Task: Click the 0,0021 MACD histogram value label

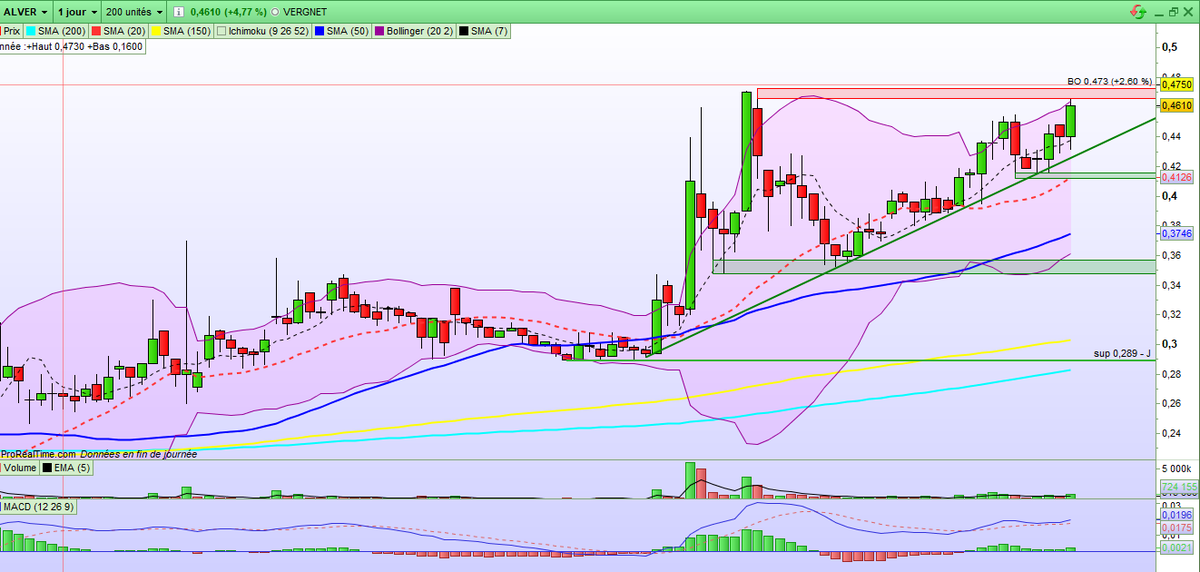Action: pyautogui.click(x=1176, y=547)
